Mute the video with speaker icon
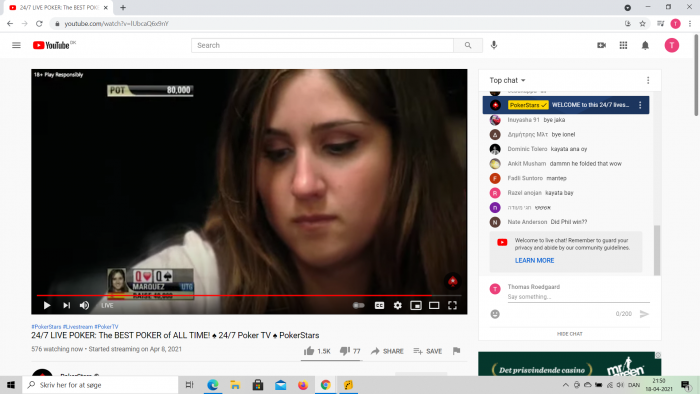The width and height of the screenshot is (700, 394). (84, 305)
